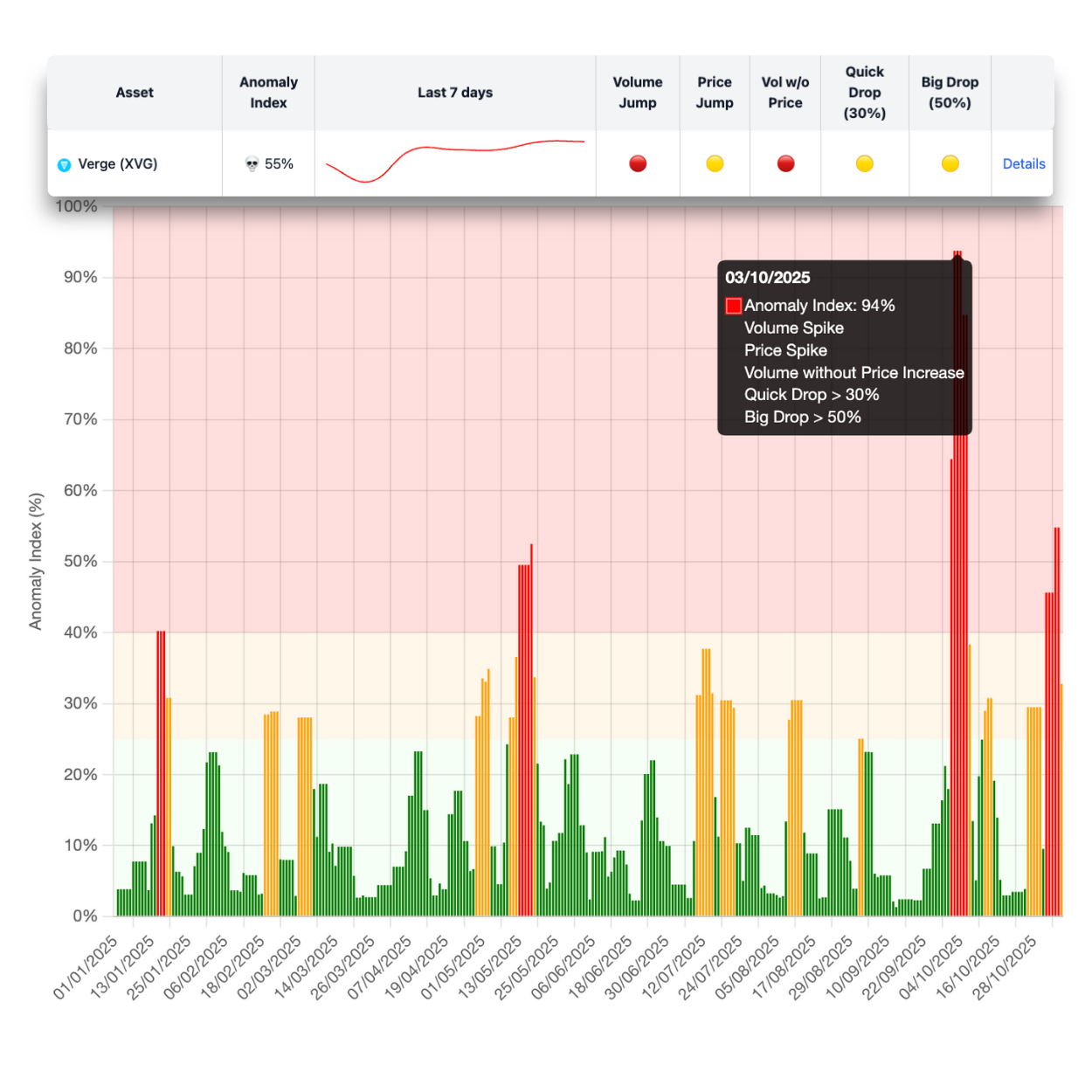Click the red swatch in the tooltip

point(734,306)
